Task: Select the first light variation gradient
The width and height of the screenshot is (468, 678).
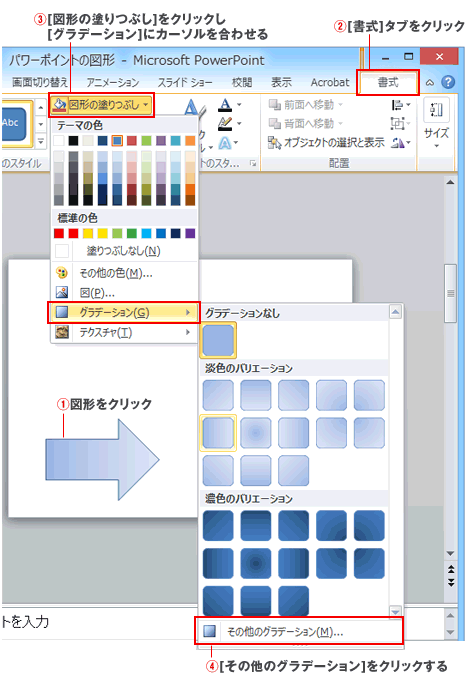Action: click(218, 395)
